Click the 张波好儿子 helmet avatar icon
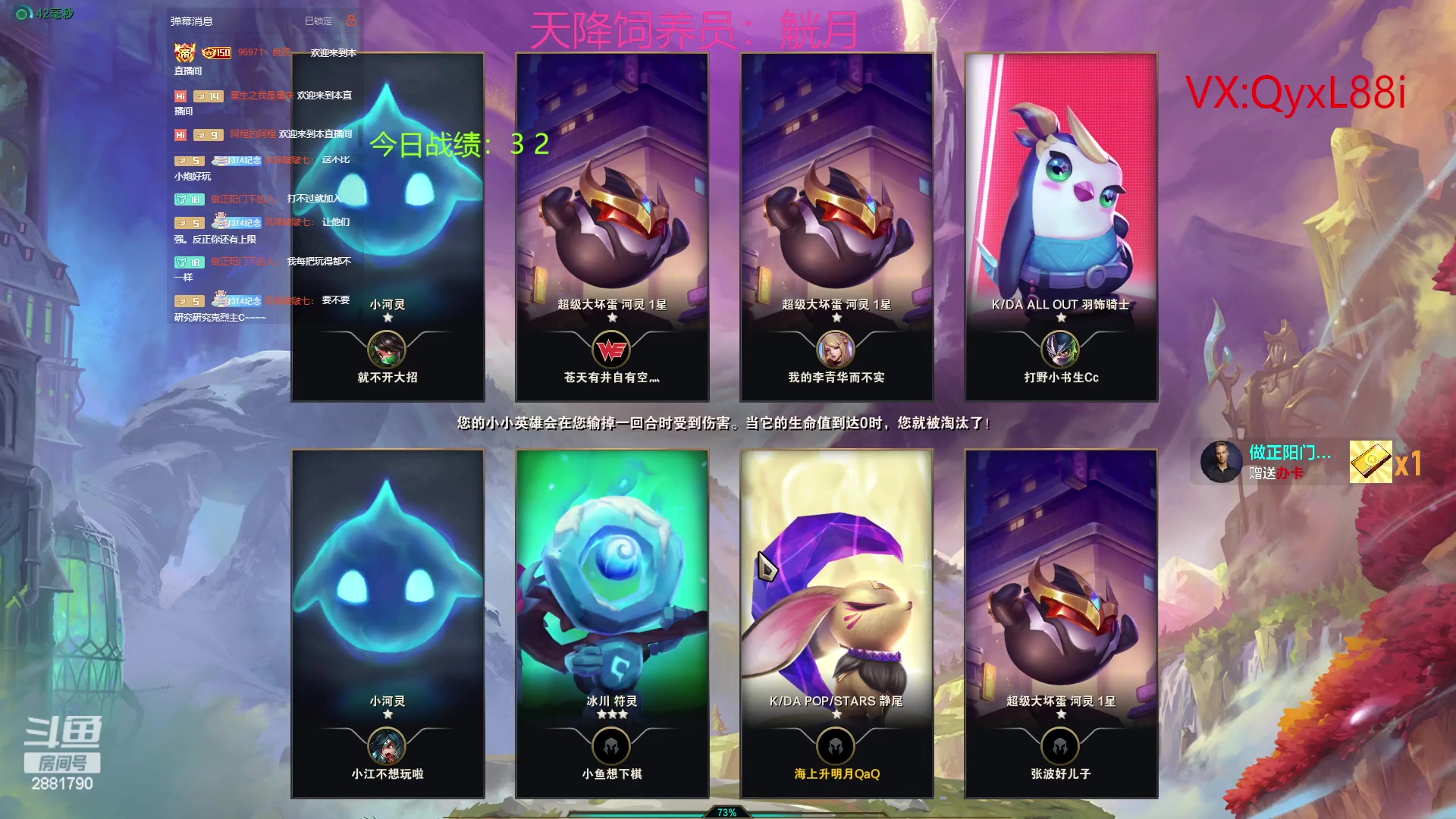 point(1060,747)
